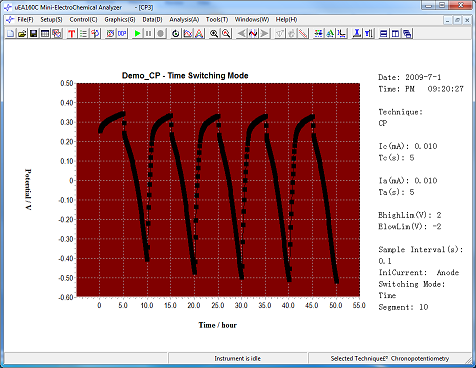Screen dimensions: 476x368
Task: Click the 'Date: 2009-7-1' text
Action: [409, 77]
